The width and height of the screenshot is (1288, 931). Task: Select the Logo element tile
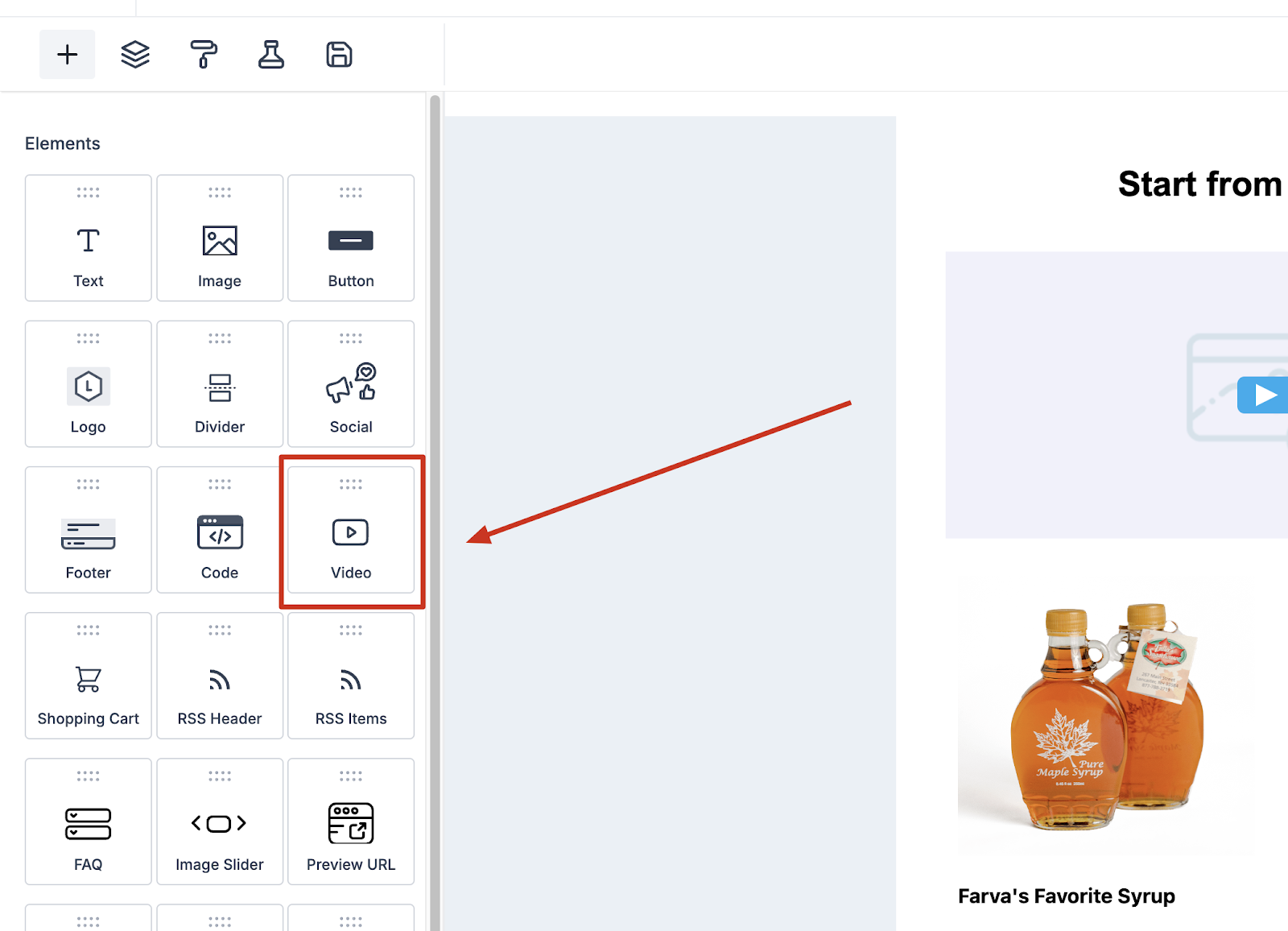[x=89, y=384]
